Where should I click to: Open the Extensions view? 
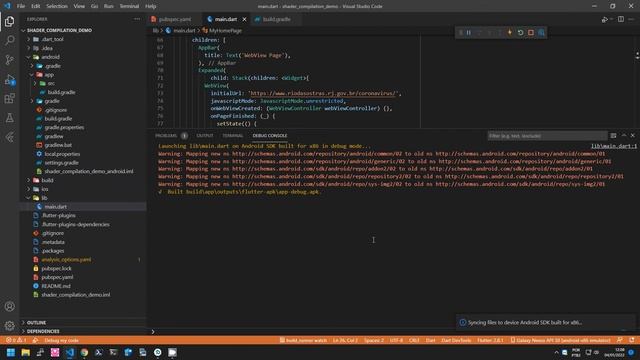click(x=9, y=98)
